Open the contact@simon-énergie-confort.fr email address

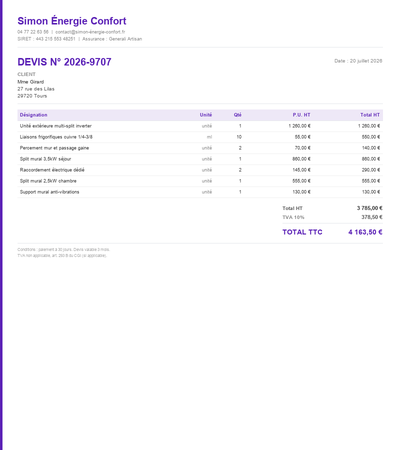coord(90,32)
